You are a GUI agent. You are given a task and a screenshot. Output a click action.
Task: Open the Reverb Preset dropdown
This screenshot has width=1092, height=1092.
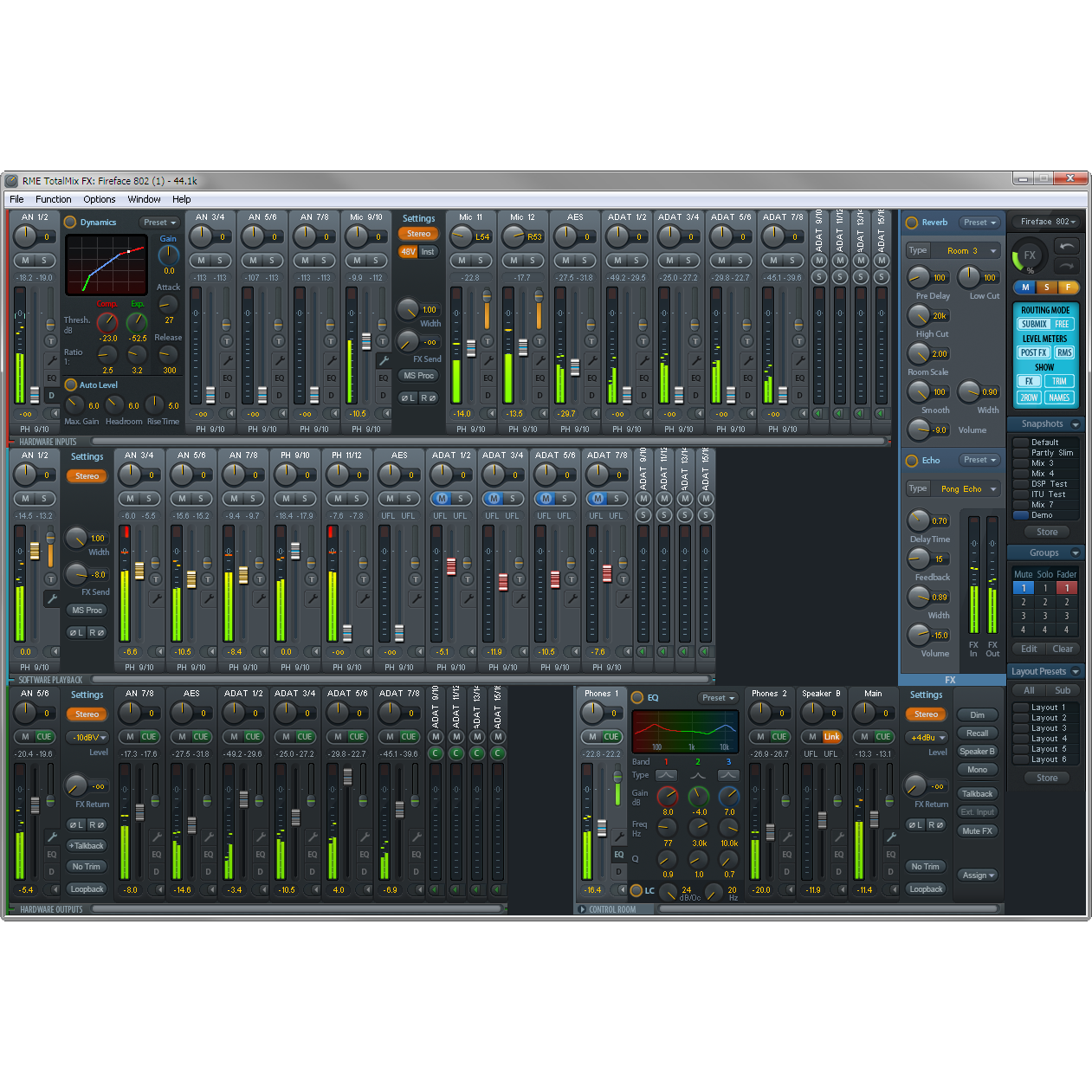click(980, 223)
